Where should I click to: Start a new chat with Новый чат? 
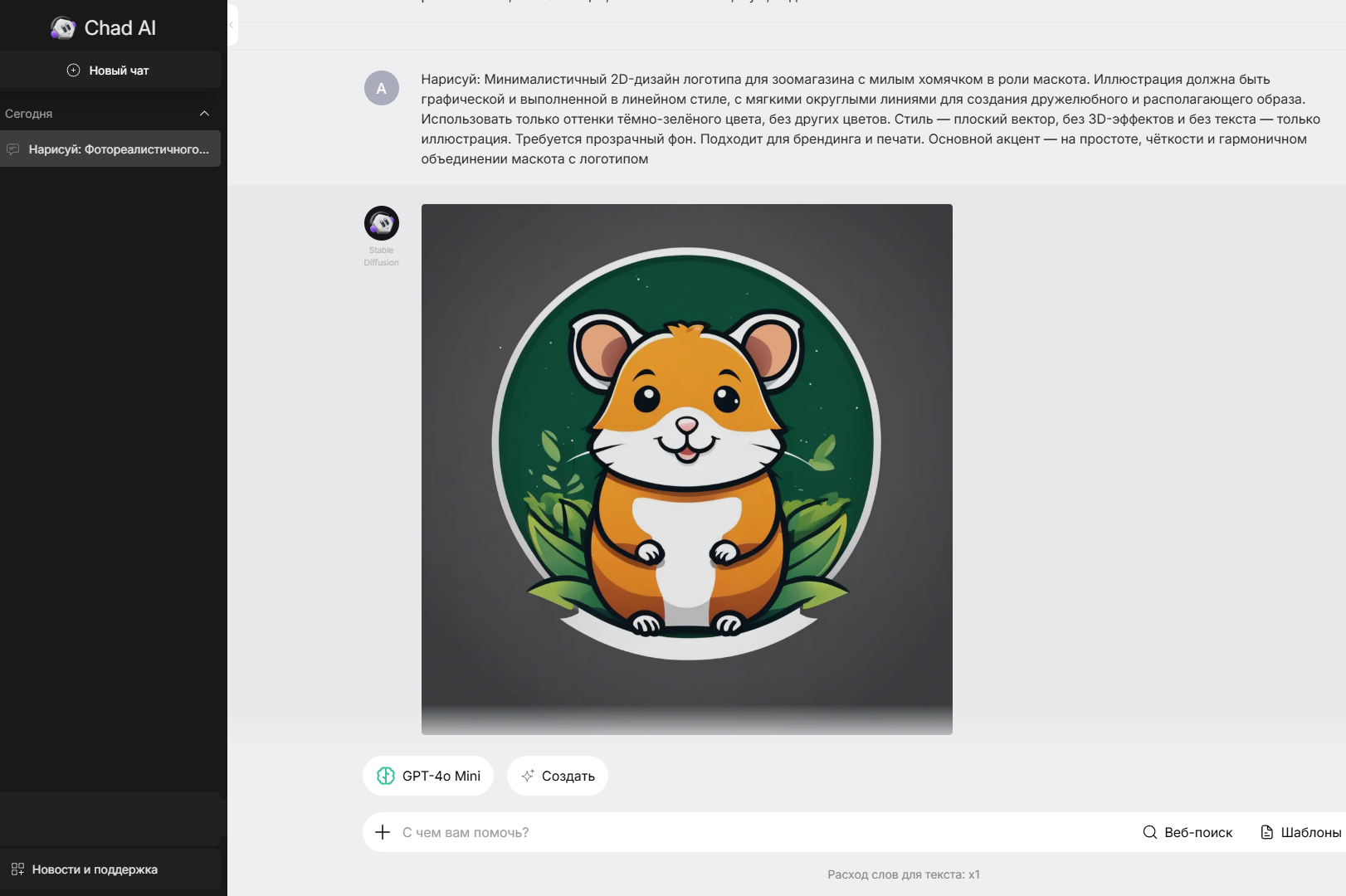[x=110, y=71]
